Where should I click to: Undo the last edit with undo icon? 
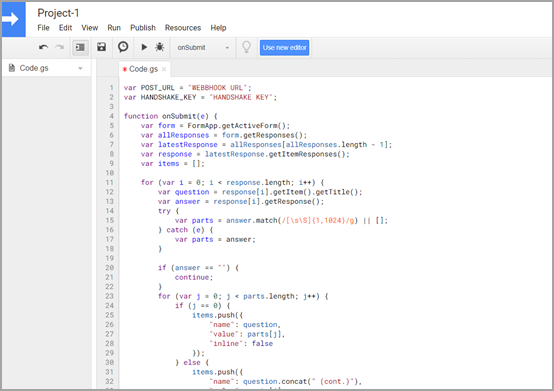tap(44, 47)
